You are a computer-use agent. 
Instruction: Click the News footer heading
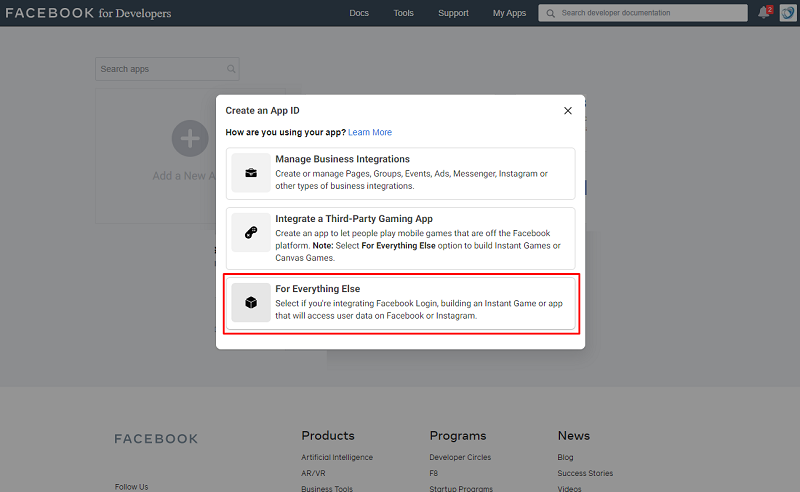click(x=573, y=435)
